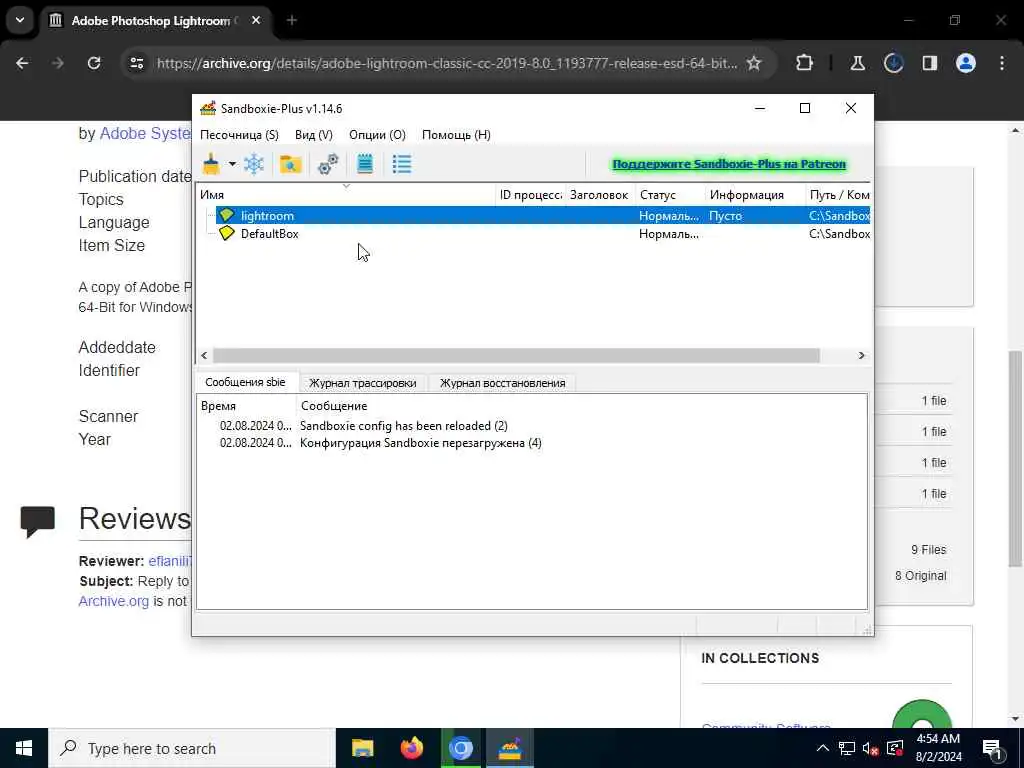This screenshot has height=768, width=1024.
Task: Click the yellow sandbox icon next to lightroom
Action: 227,215
